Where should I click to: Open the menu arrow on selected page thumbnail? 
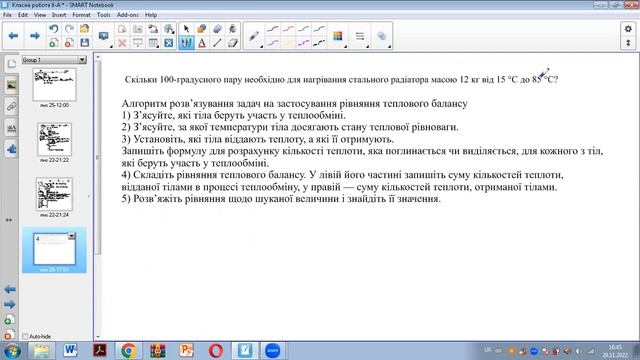(71, 236)
